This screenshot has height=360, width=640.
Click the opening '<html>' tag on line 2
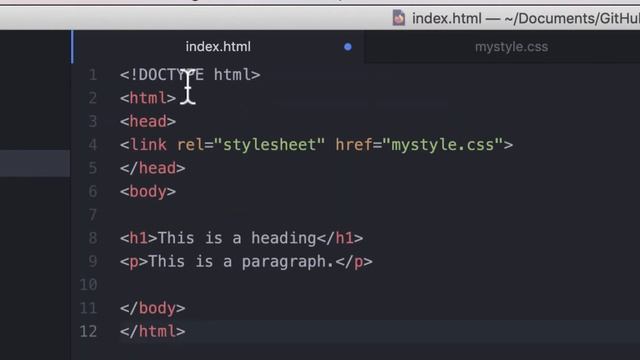coord(148,98)
